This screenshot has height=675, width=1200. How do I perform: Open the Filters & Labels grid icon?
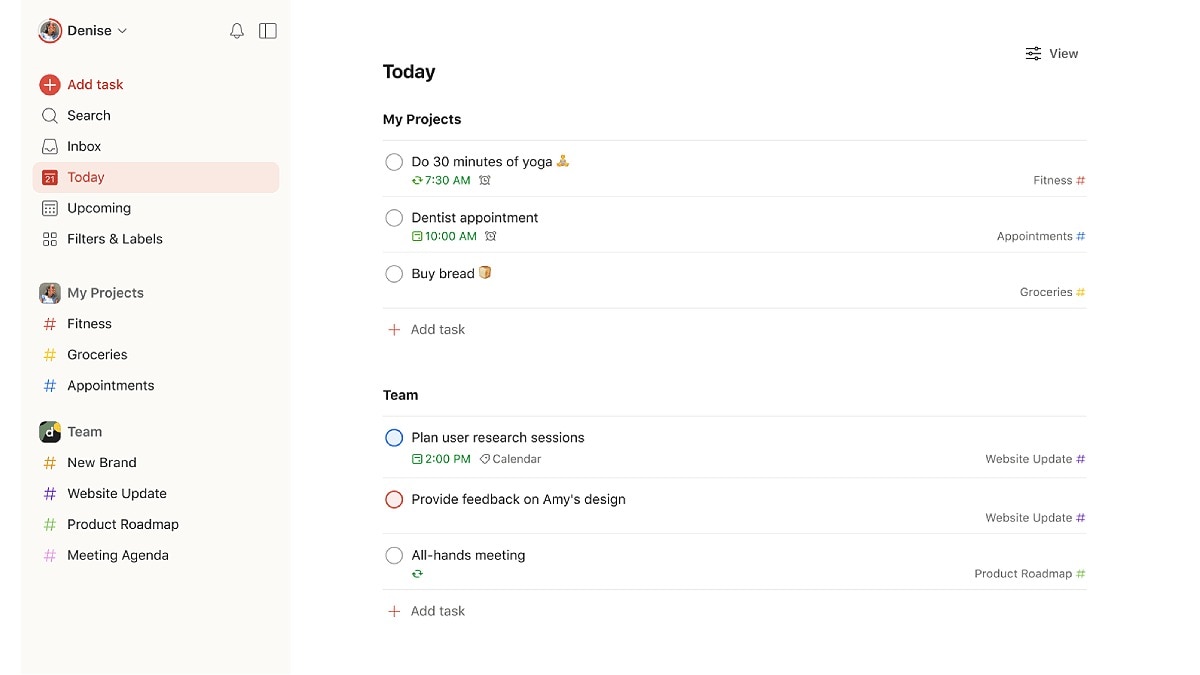pyautogui.click(x=50, y=239)
